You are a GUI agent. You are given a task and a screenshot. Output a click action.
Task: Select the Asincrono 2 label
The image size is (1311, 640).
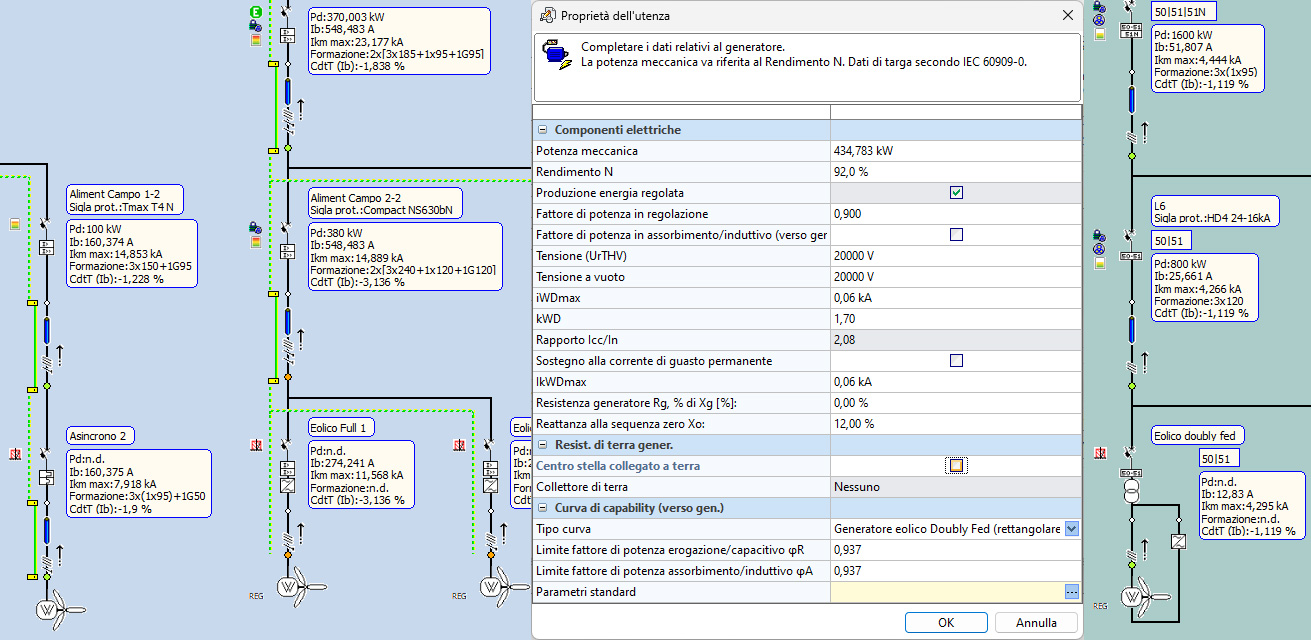point(100,436)
